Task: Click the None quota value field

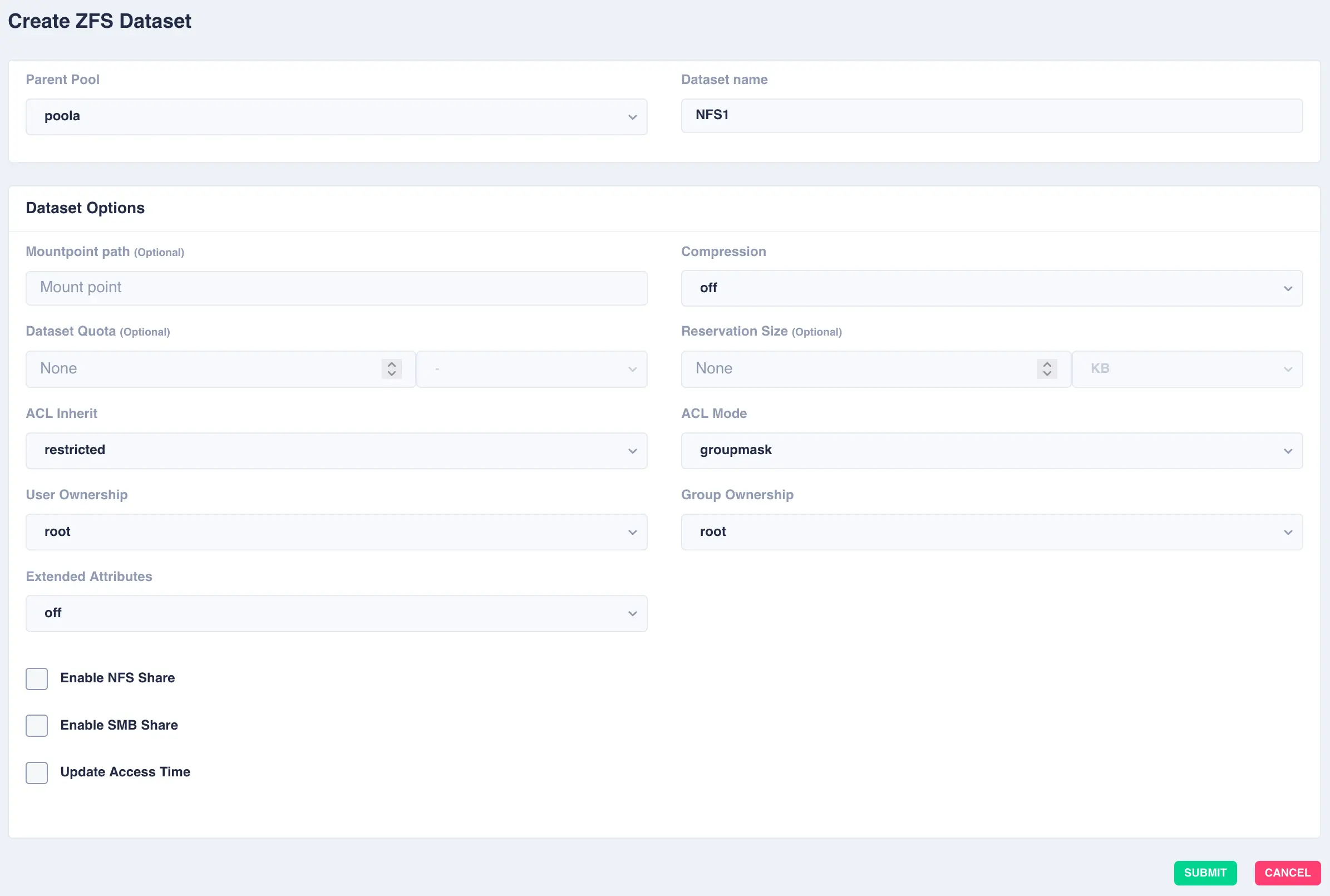Action: 200,368
